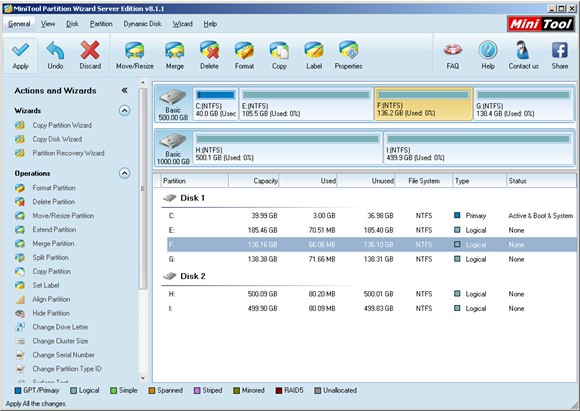580x411 pixels.
Task: Collapse the Wizards section
Action: (x=125, y=110)
